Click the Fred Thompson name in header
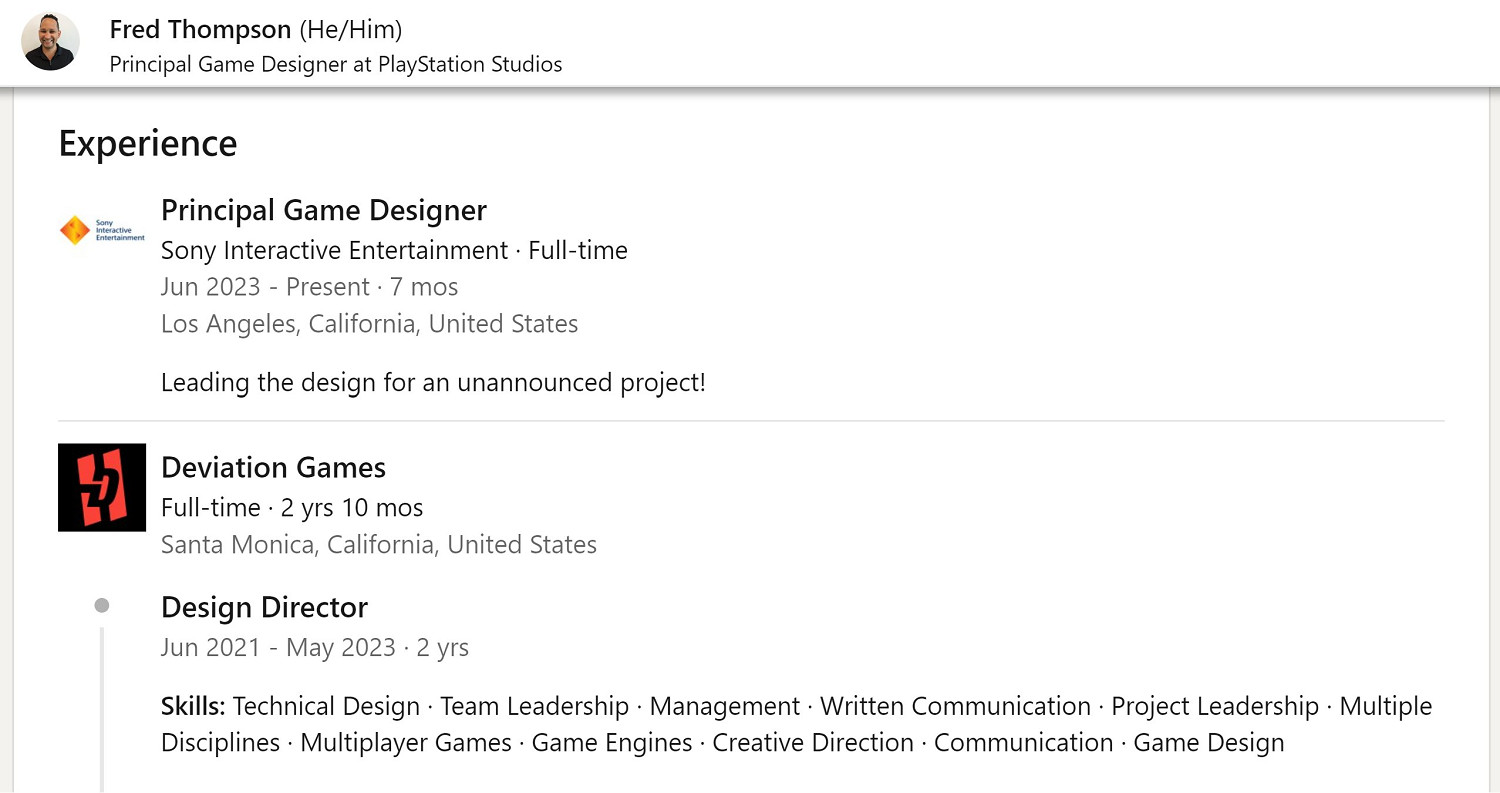The width and height of the screenshot is (1500, 793). point(200,30)
